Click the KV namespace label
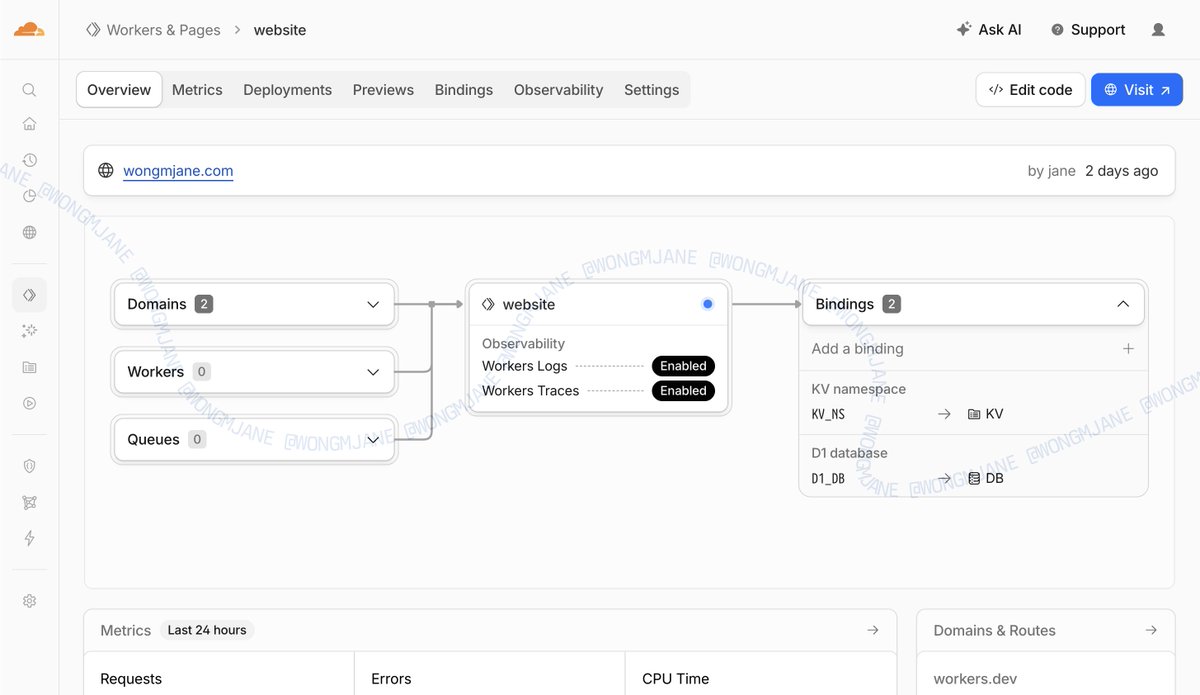The image size is (1200, 695). tap(859, 389)
